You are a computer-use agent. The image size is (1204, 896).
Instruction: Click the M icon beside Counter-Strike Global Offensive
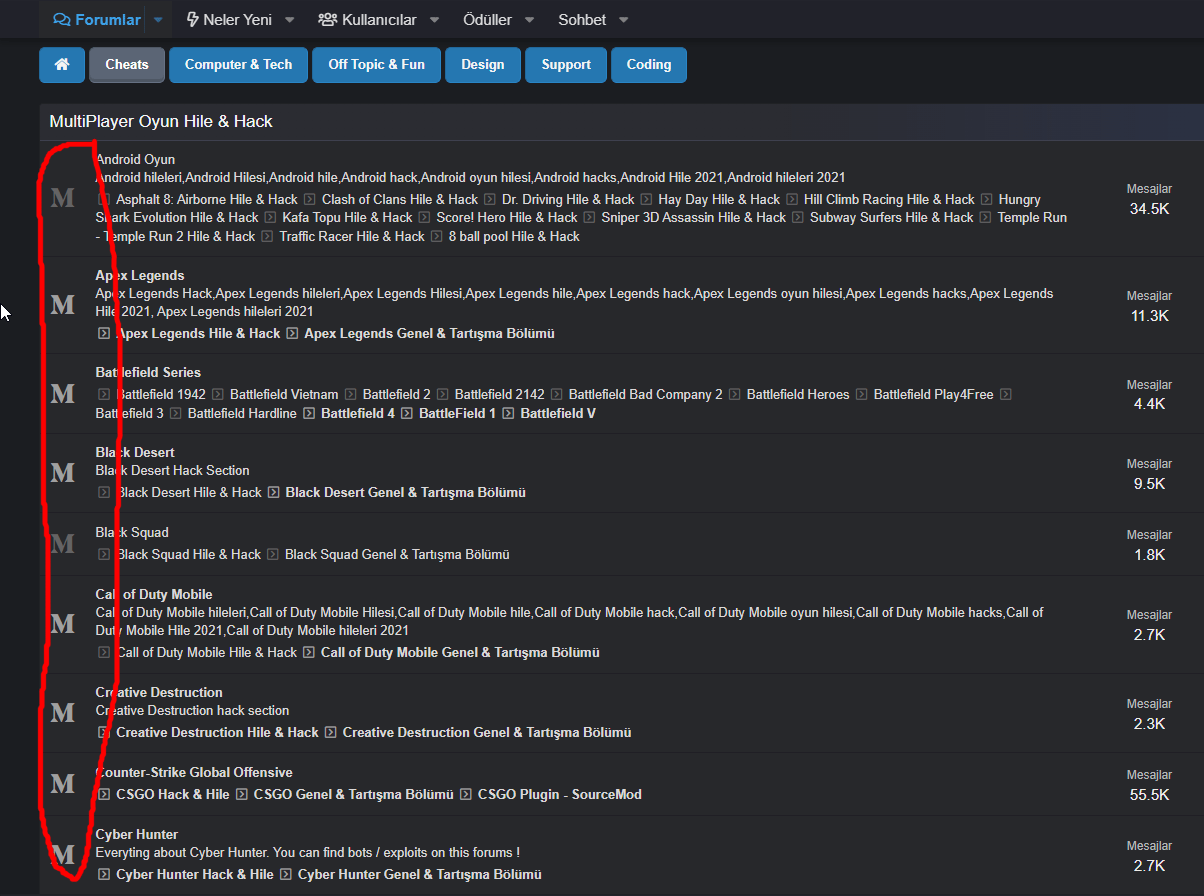(x=63, y=783)
